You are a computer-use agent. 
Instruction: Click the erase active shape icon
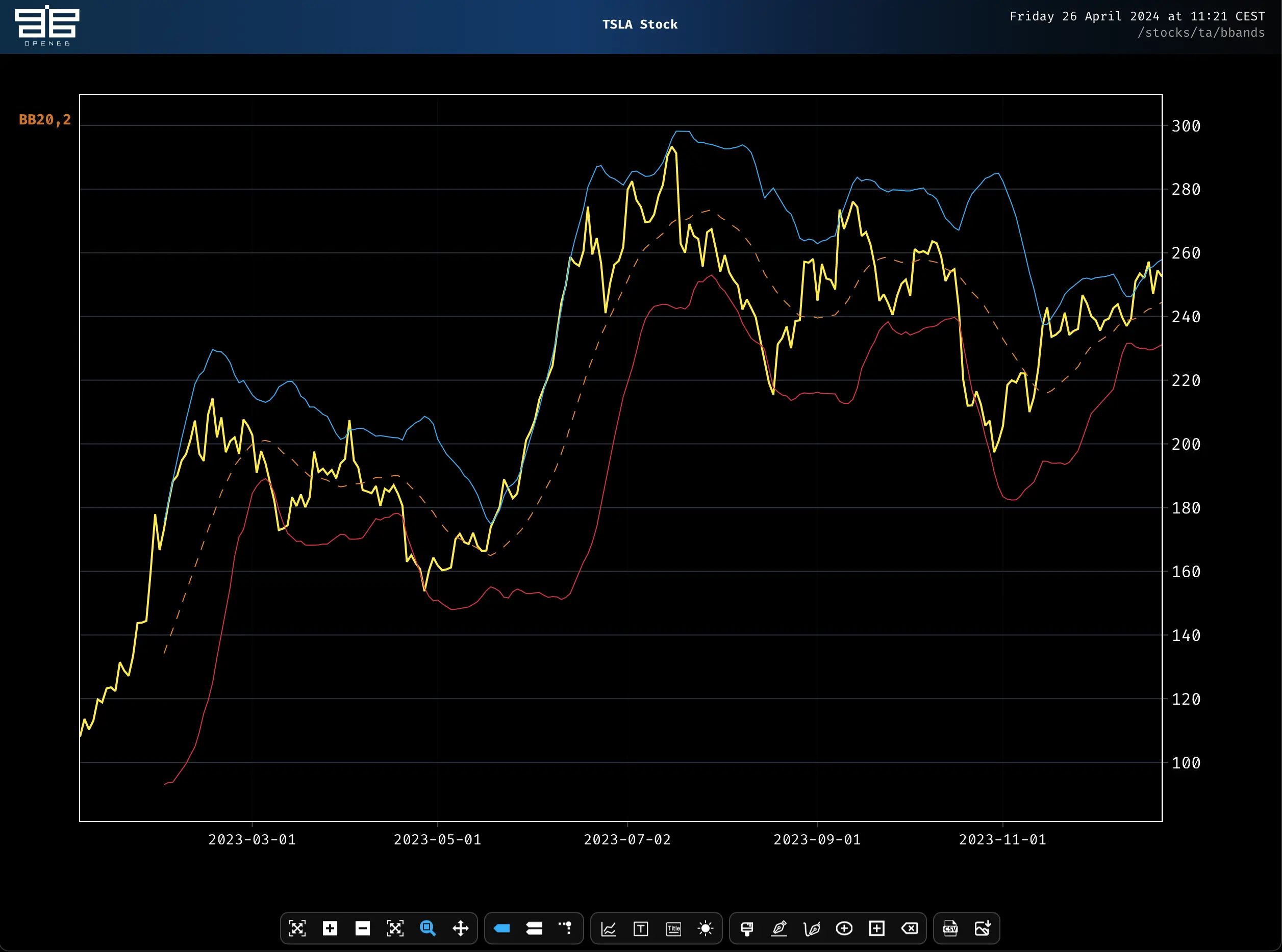(910, 929)
